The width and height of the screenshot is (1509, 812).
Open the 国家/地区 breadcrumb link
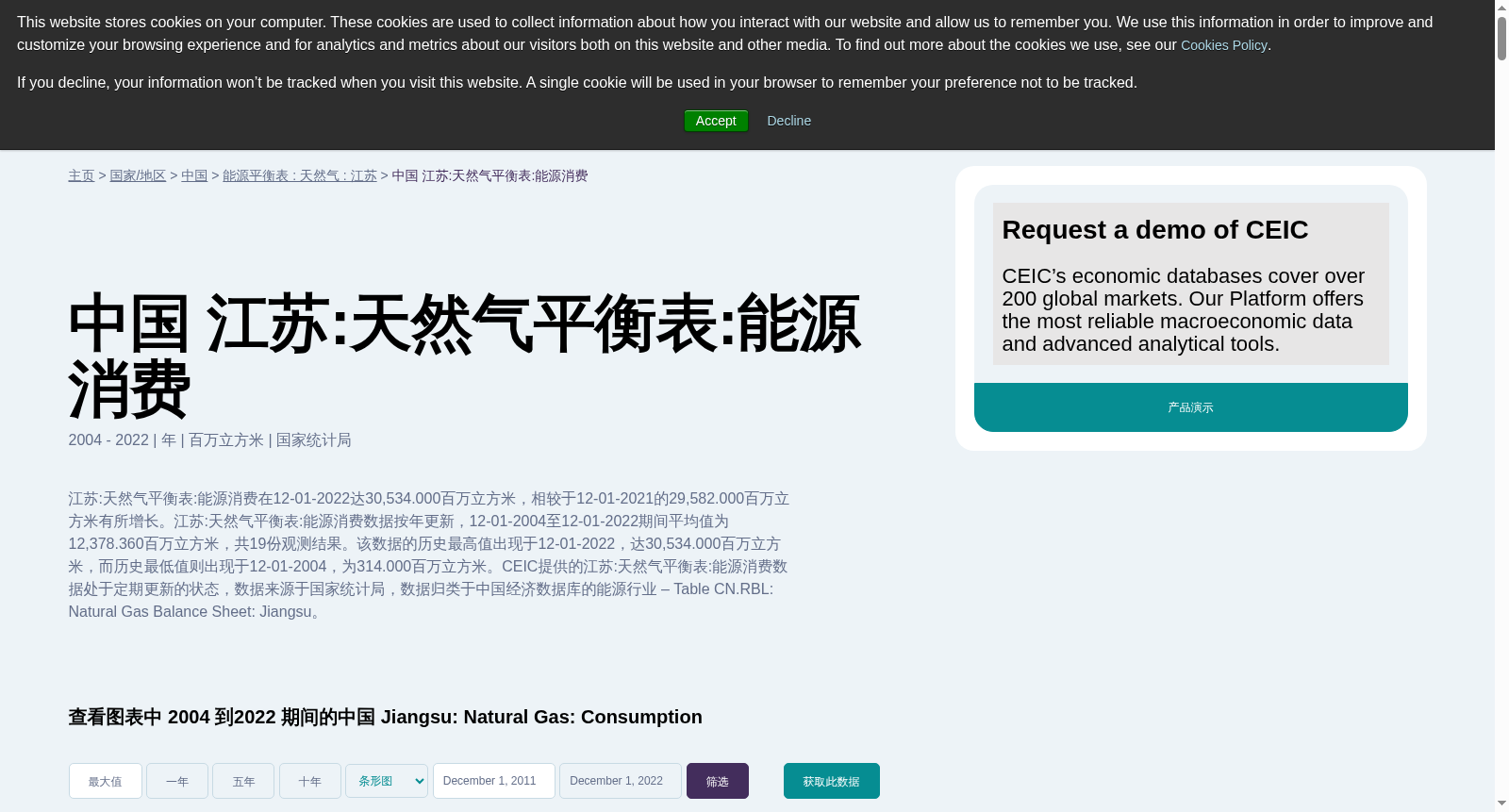pyautogui.click(x=138, y=175)
